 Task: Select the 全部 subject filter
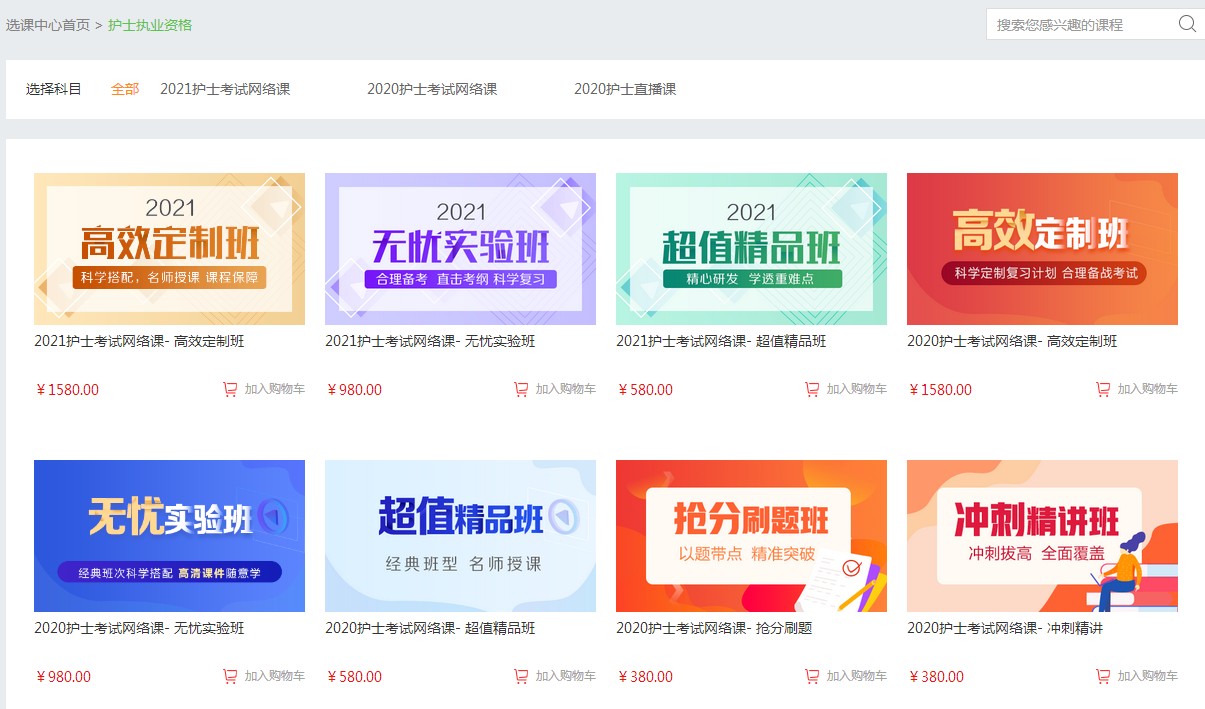124,89
